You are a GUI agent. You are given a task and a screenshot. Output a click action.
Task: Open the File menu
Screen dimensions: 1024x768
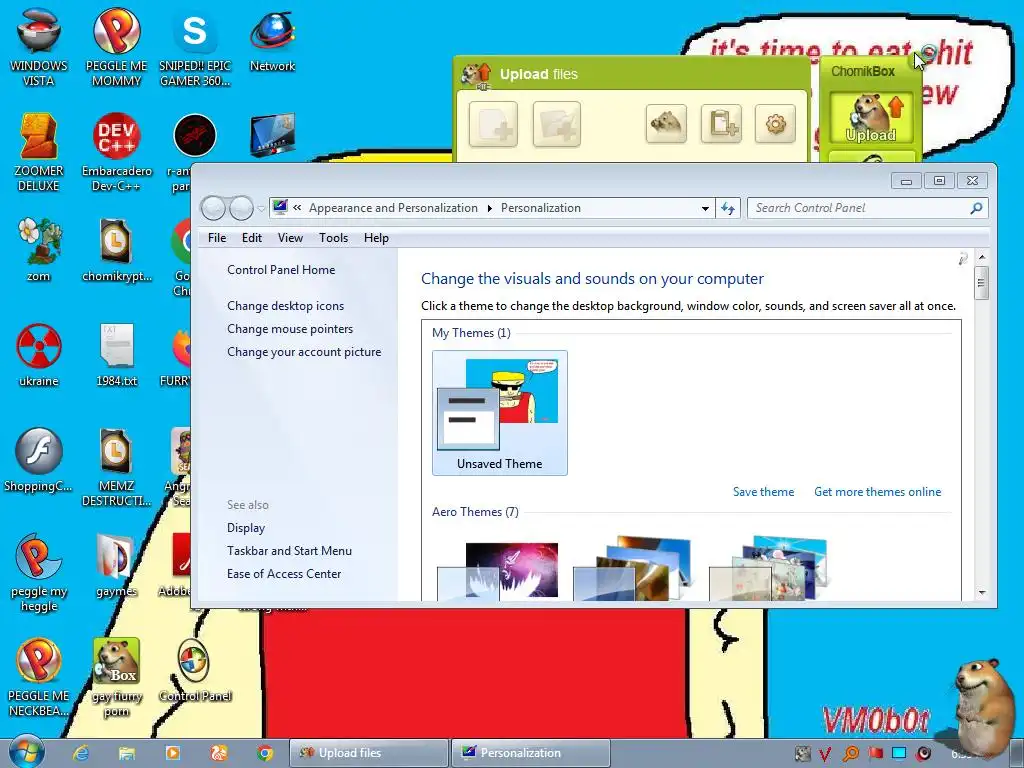[217, 238]
